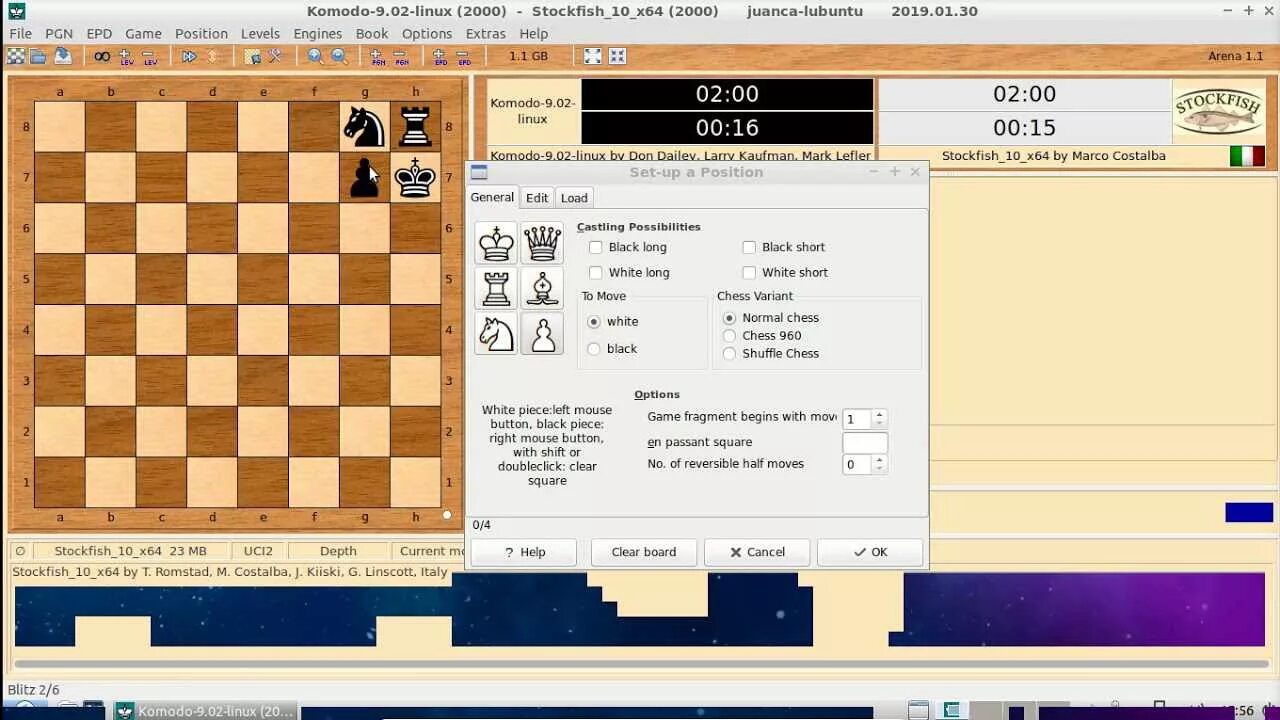The height and width of the screenshot is (720, 1280).
Task: Start infinite analysis via the infinity icon
Action: 102,56
